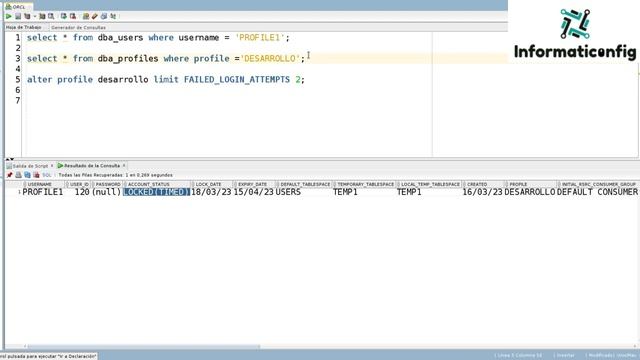Image resolution: width=640 pixels, height=360 pixels.
Task: Click the SQL History icon
Action: pos(104,16)
